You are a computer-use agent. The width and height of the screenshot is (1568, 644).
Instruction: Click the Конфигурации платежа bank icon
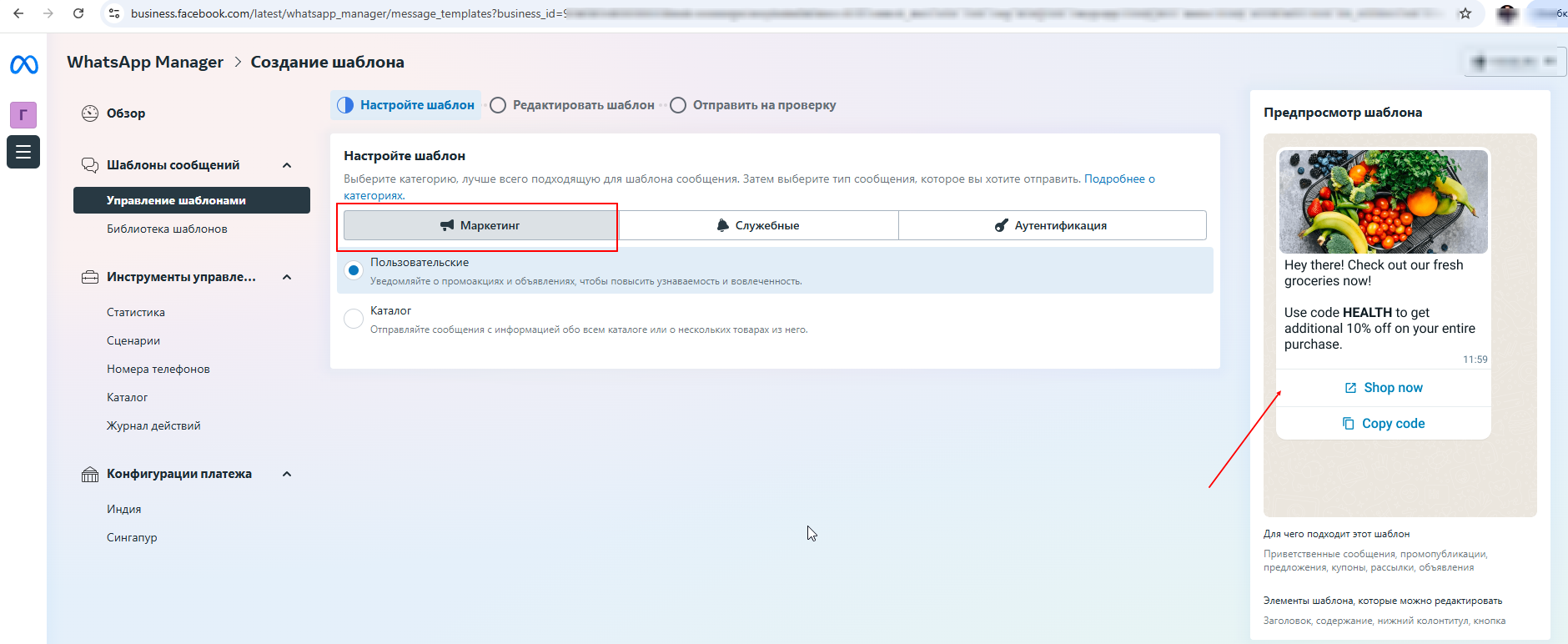click(x=90, y=474)
